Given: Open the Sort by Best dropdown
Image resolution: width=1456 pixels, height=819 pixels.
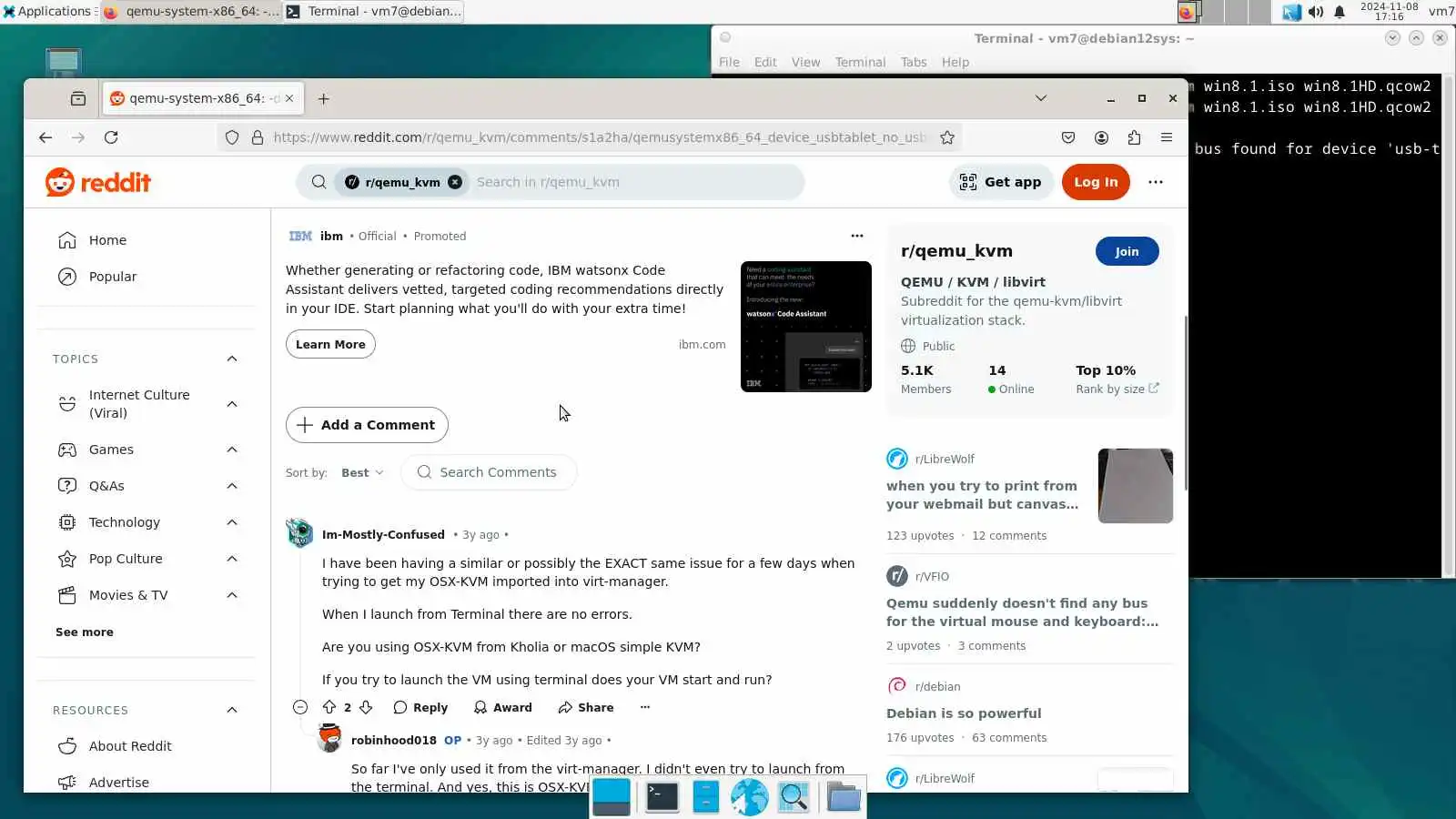Looking at the screenshot, I should coord(362,472).
